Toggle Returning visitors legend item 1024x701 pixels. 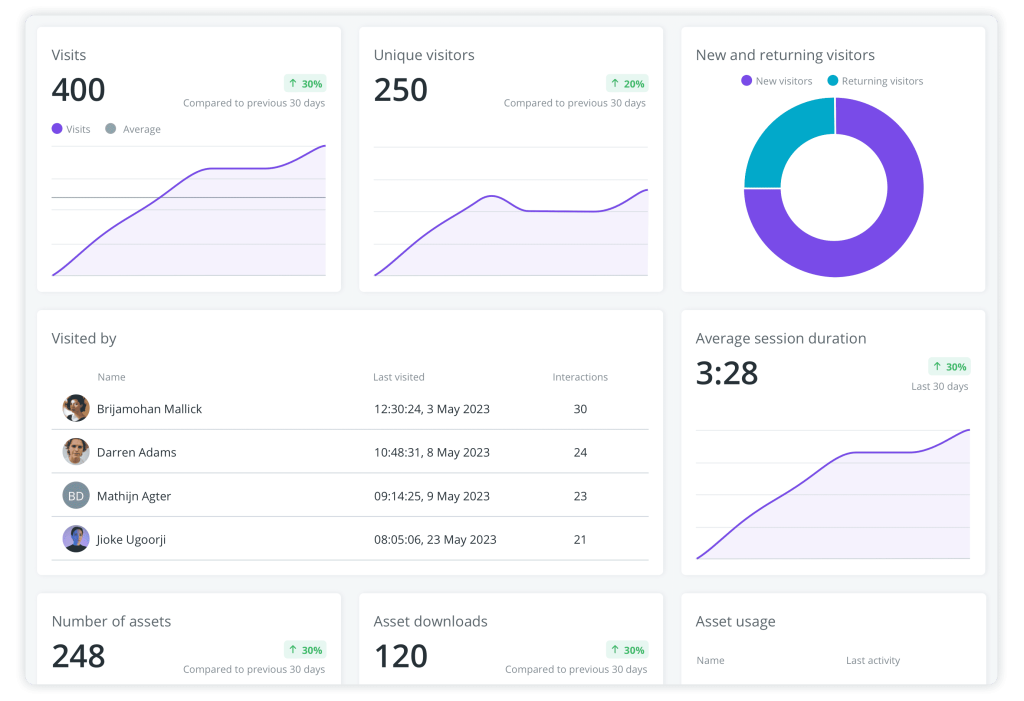874,81
